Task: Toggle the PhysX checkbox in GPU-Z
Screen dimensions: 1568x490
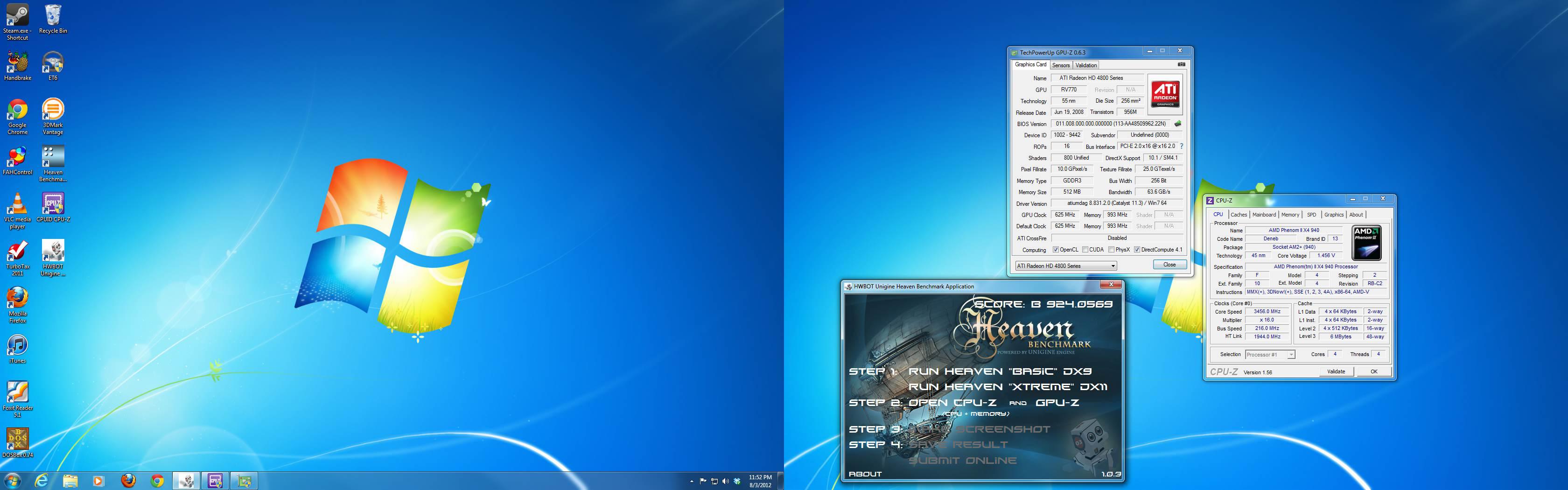Action: [1112, 250]
